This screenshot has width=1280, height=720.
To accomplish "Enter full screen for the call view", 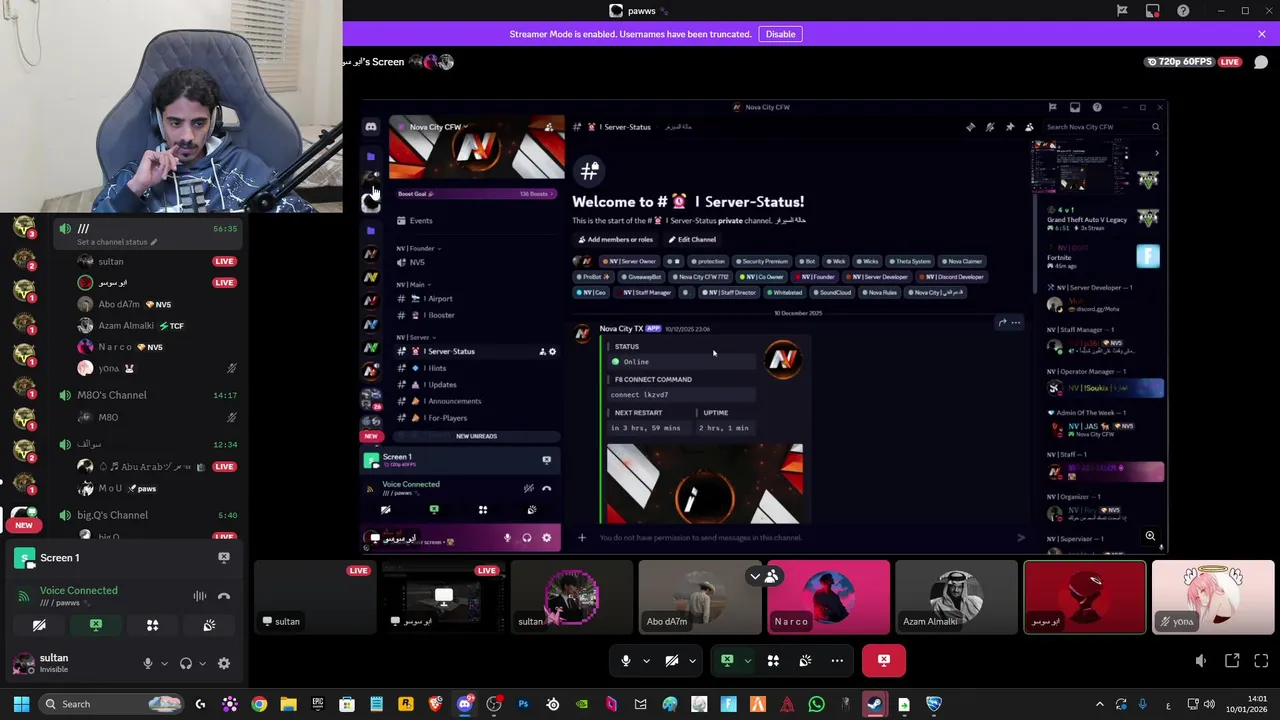I will point(1261,661).
